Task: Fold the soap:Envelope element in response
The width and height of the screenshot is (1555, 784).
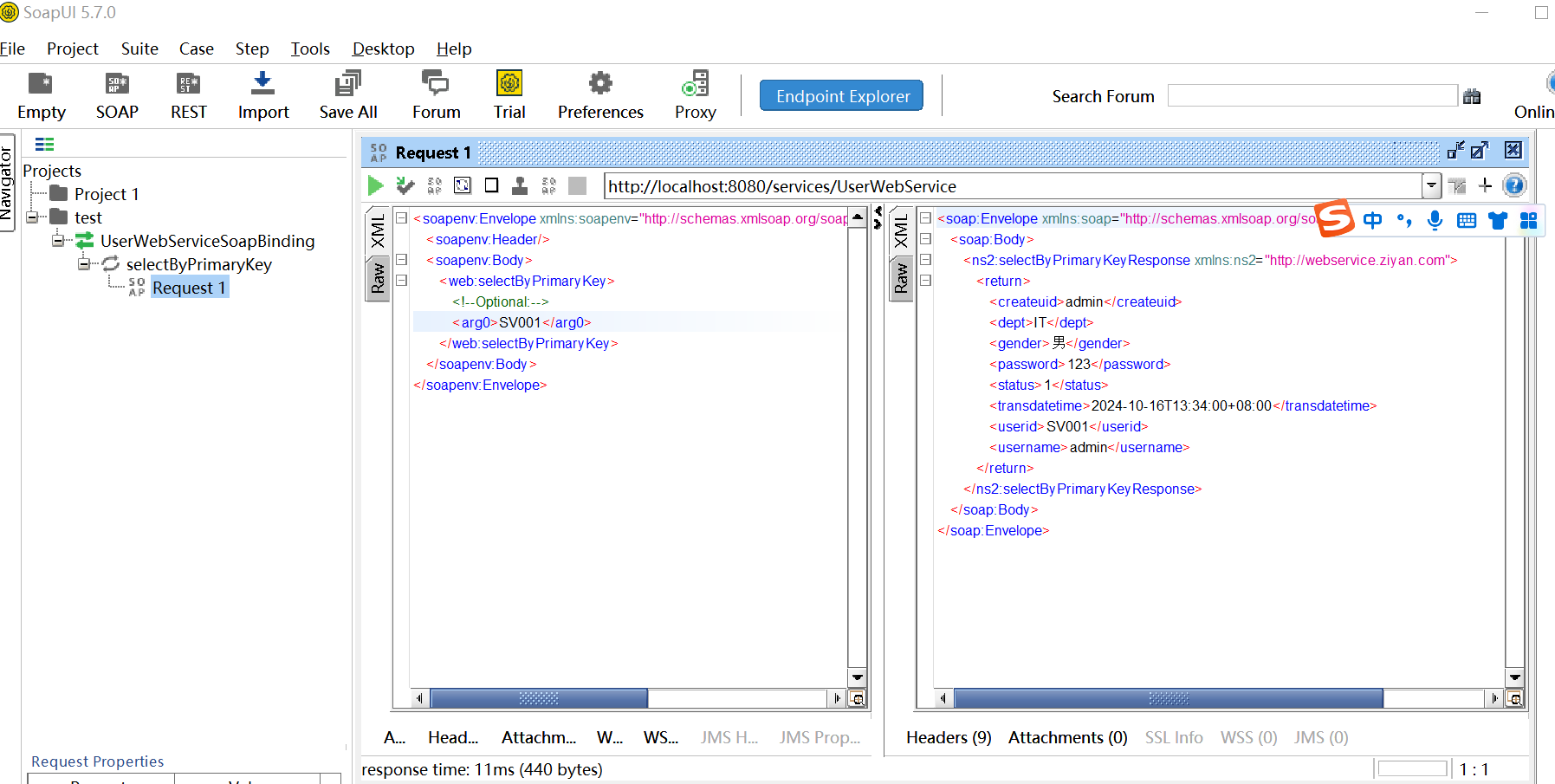Action: 925,218
